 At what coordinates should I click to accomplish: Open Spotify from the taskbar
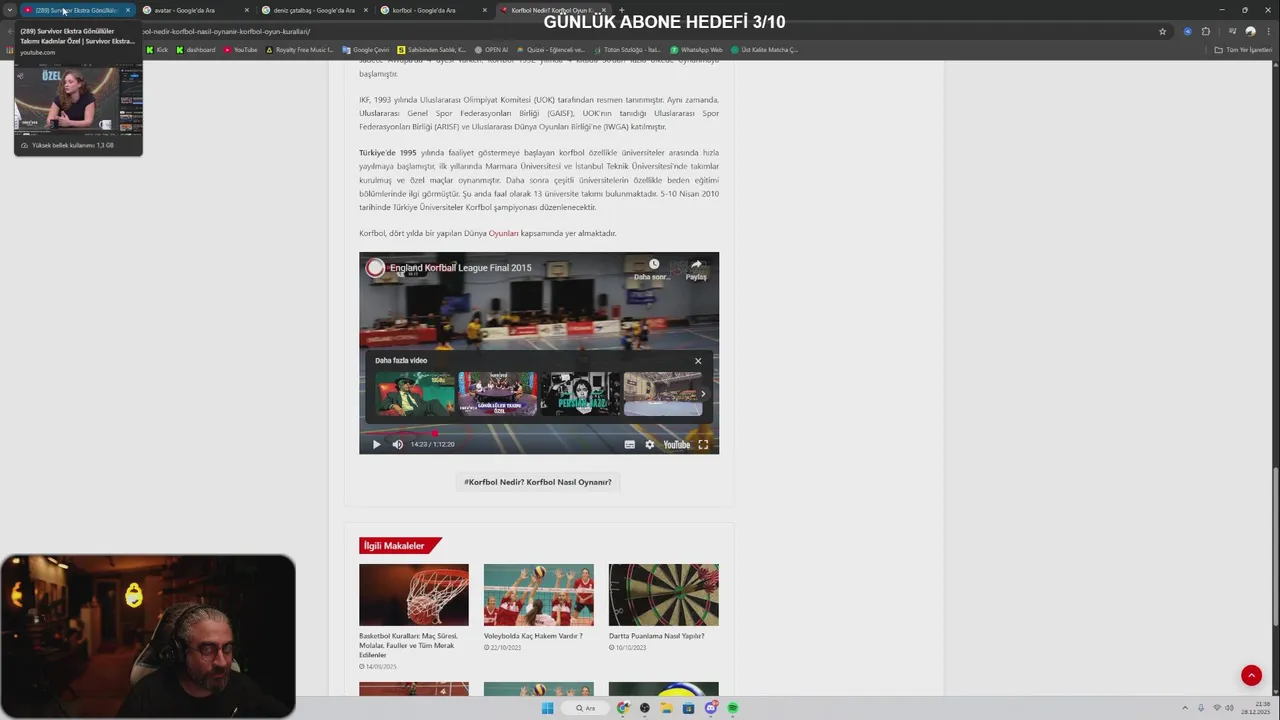click(732, 708)
